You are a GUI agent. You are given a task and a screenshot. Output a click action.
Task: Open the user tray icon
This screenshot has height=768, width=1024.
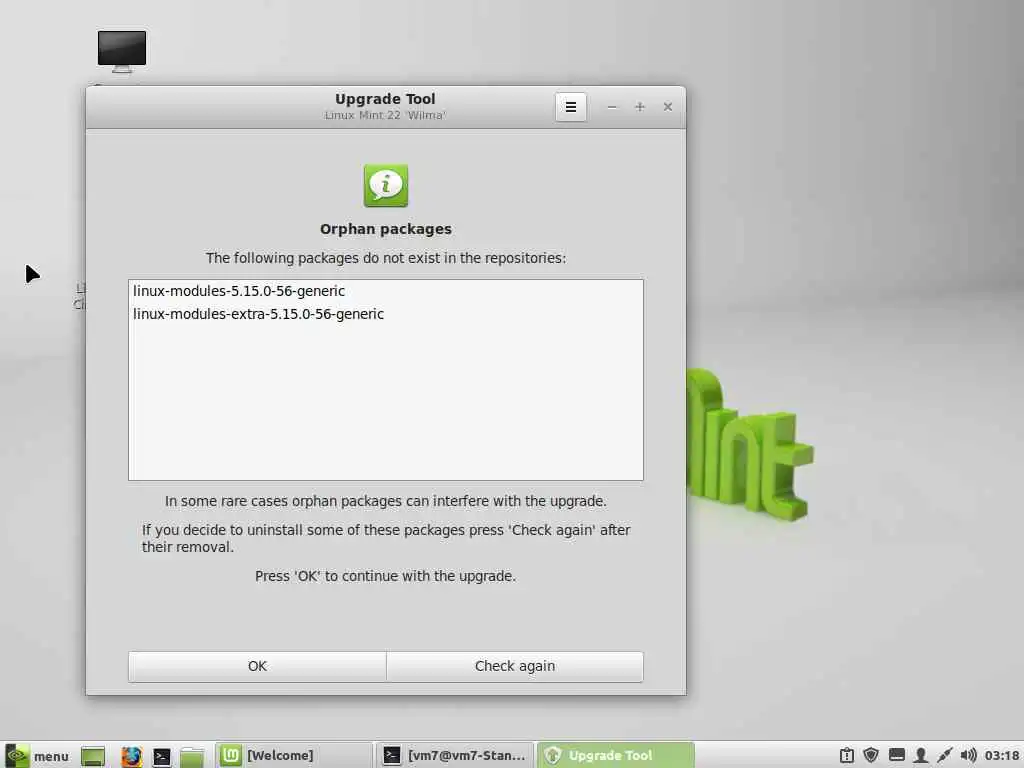tap(920, 756)
